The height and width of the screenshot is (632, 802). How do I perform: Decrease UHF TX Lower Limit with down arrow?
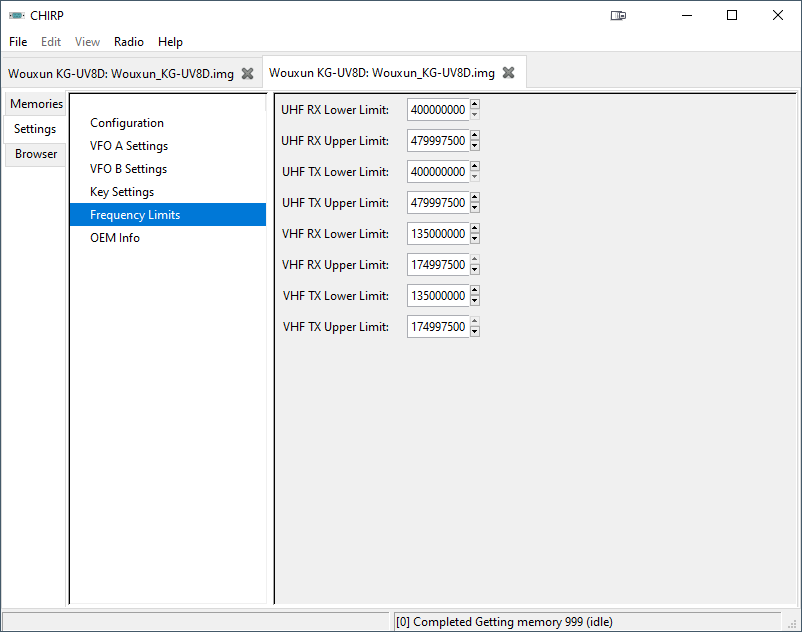pos(475,177)
